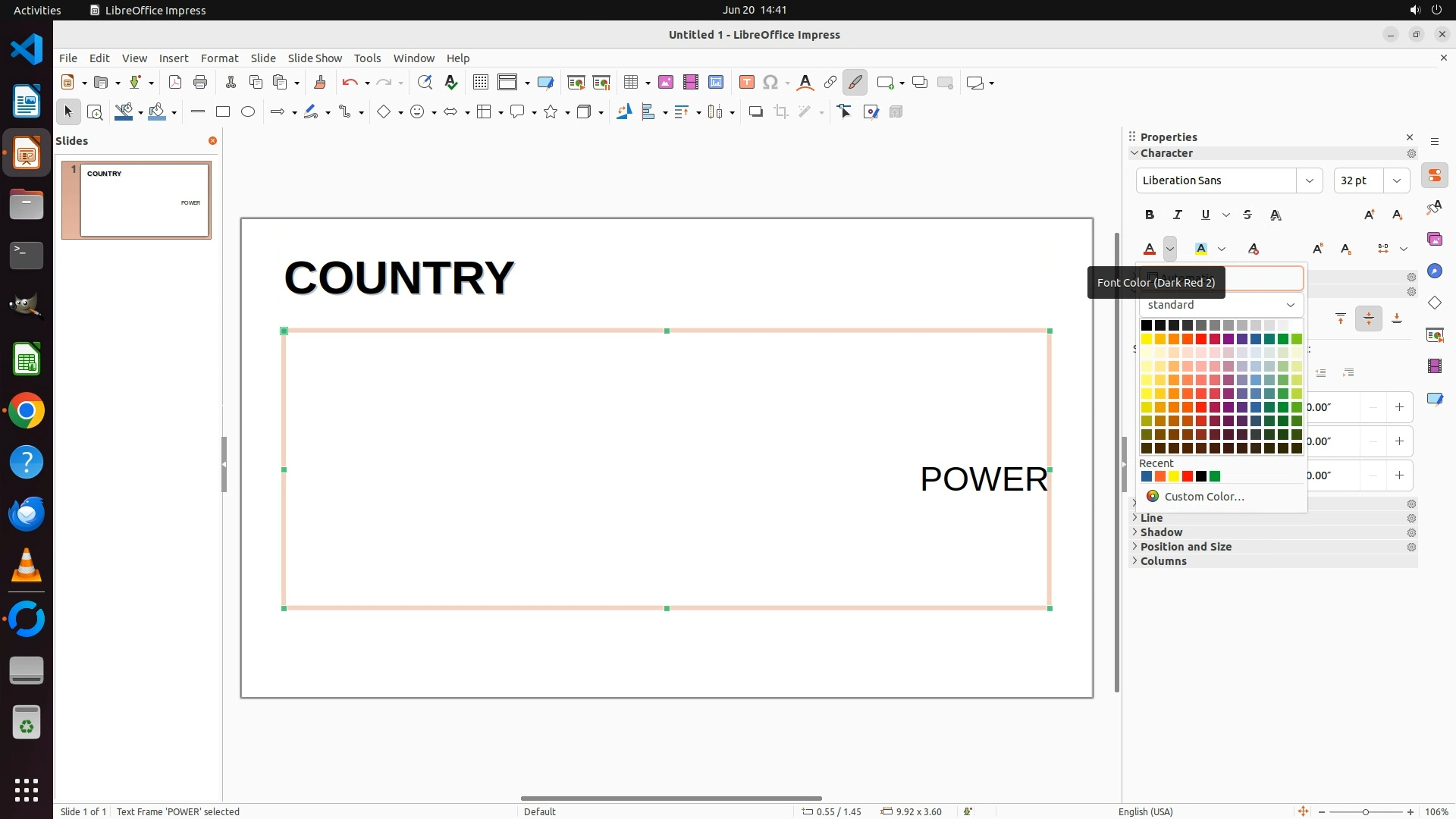Toggle Bold in Character panel
Viewport: 1456px width, 819px height.
point(1150,215)
